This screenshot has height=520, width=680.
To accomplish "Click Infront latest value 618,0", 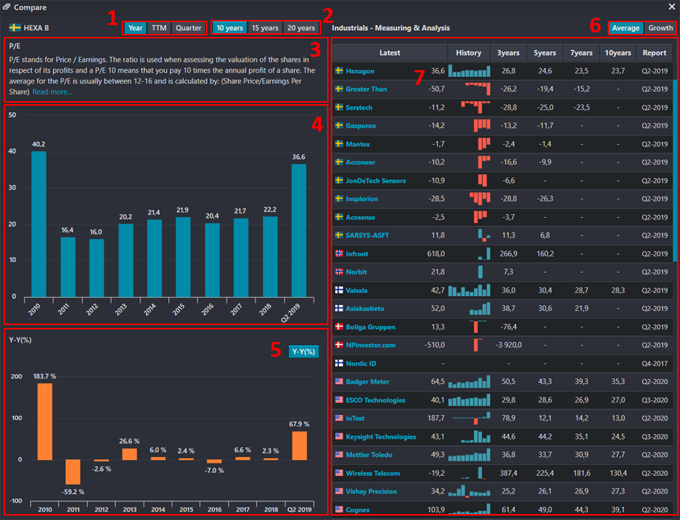I will point(435,254).
